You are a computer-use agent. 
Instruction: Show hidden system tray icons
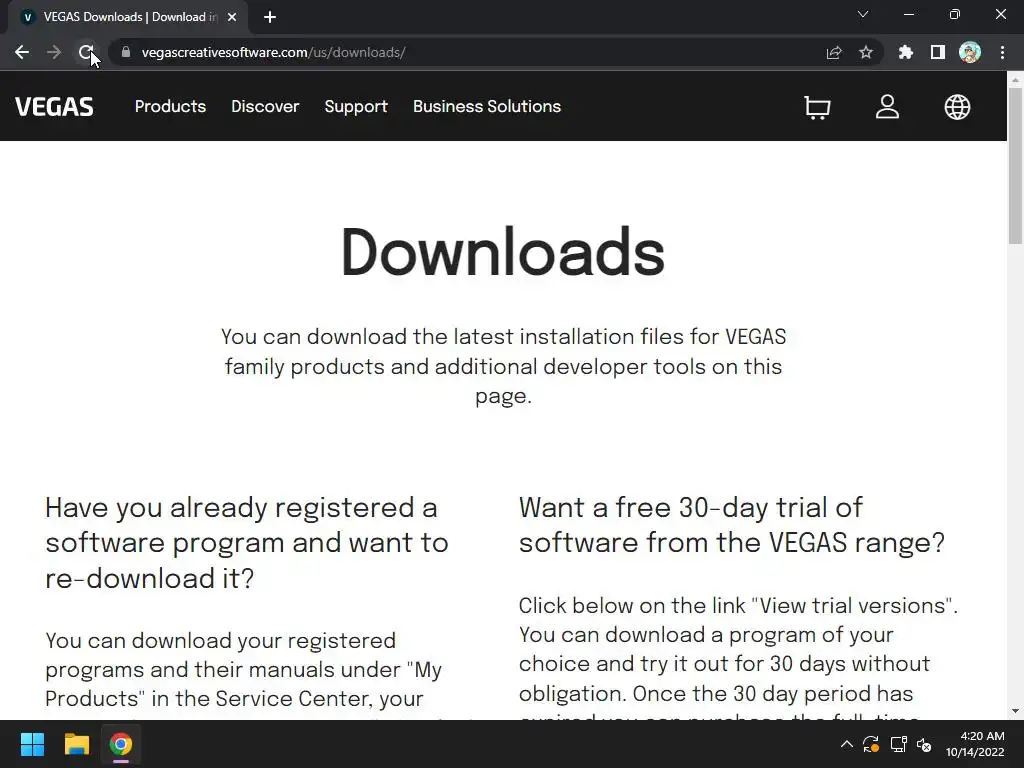pyautogui.click(x=846, y=744)
